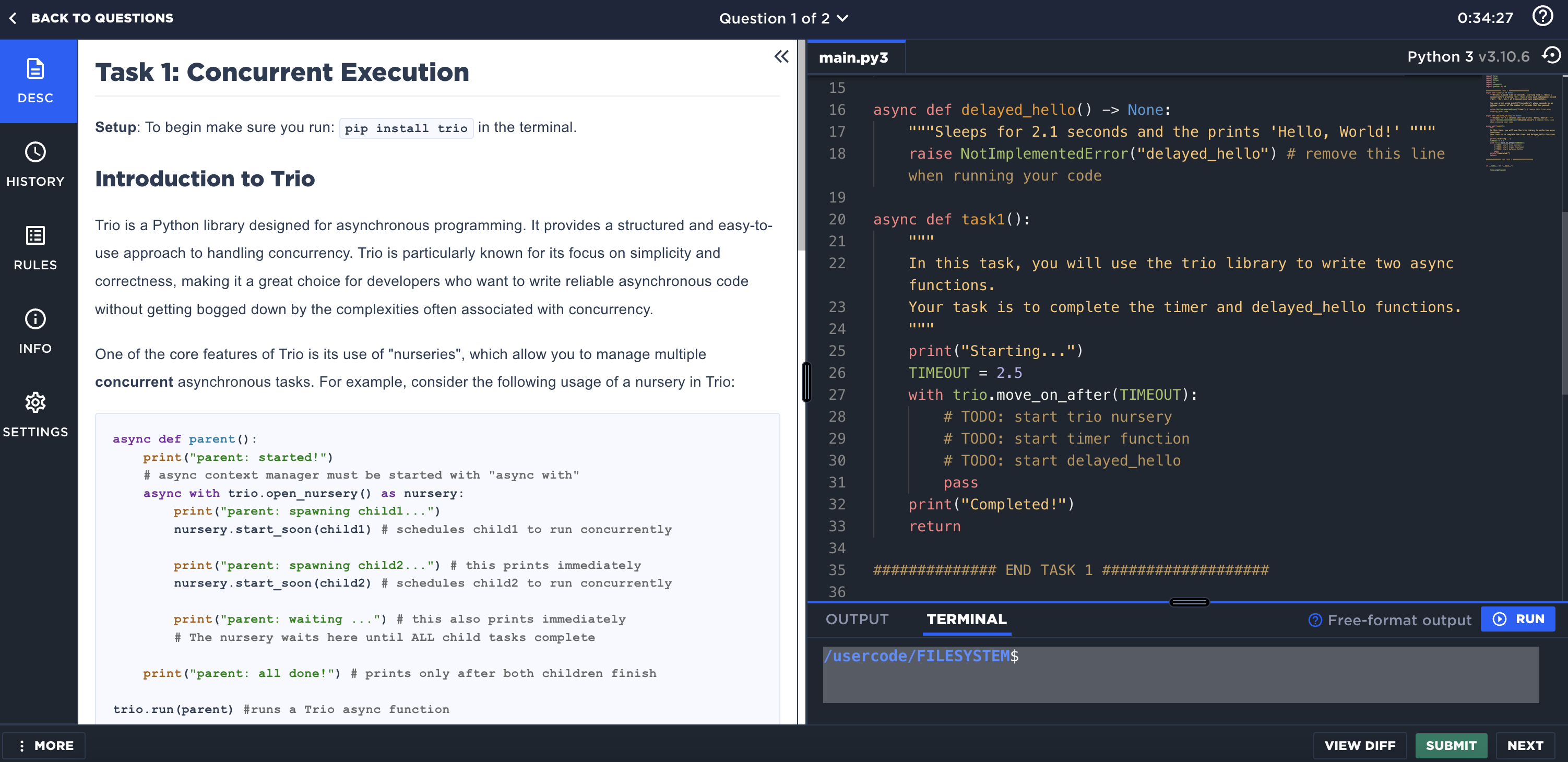Click the help question mark icon
This screenshot has height=762, width=1568.
[1542, 16]
